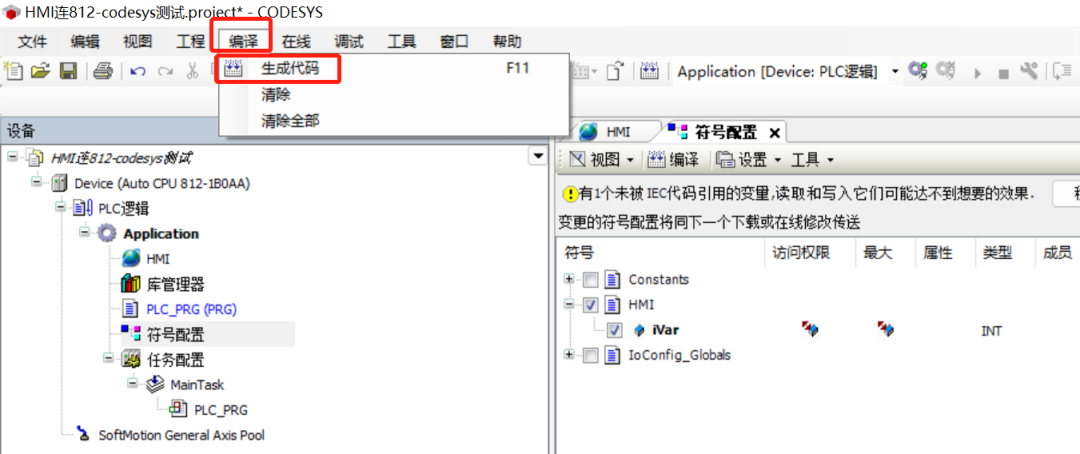This screenshot has height=454, width=1080.
Task: Select the bold Application tree node
Action: tap(161, 234)
